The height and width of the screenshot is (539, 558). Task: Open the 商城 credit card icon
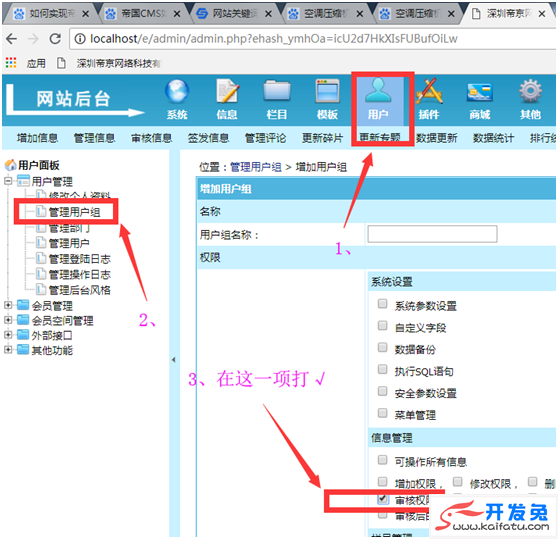coord(479,92)
